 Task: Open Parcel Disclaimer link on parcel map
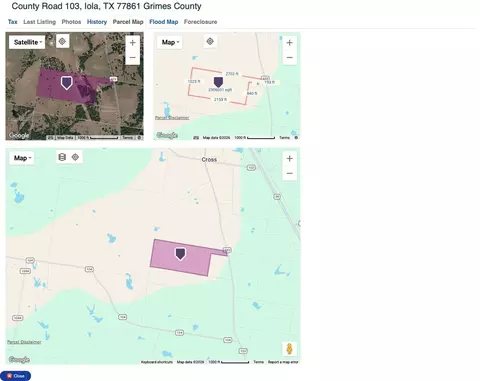coord(172,118)
